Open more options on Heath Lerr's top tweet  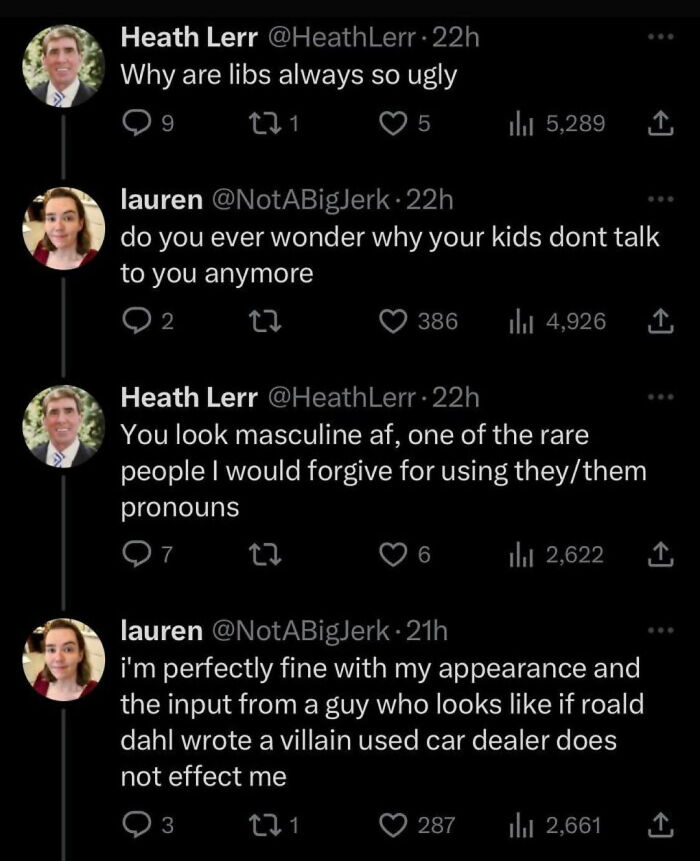click(x=663, y=37)
